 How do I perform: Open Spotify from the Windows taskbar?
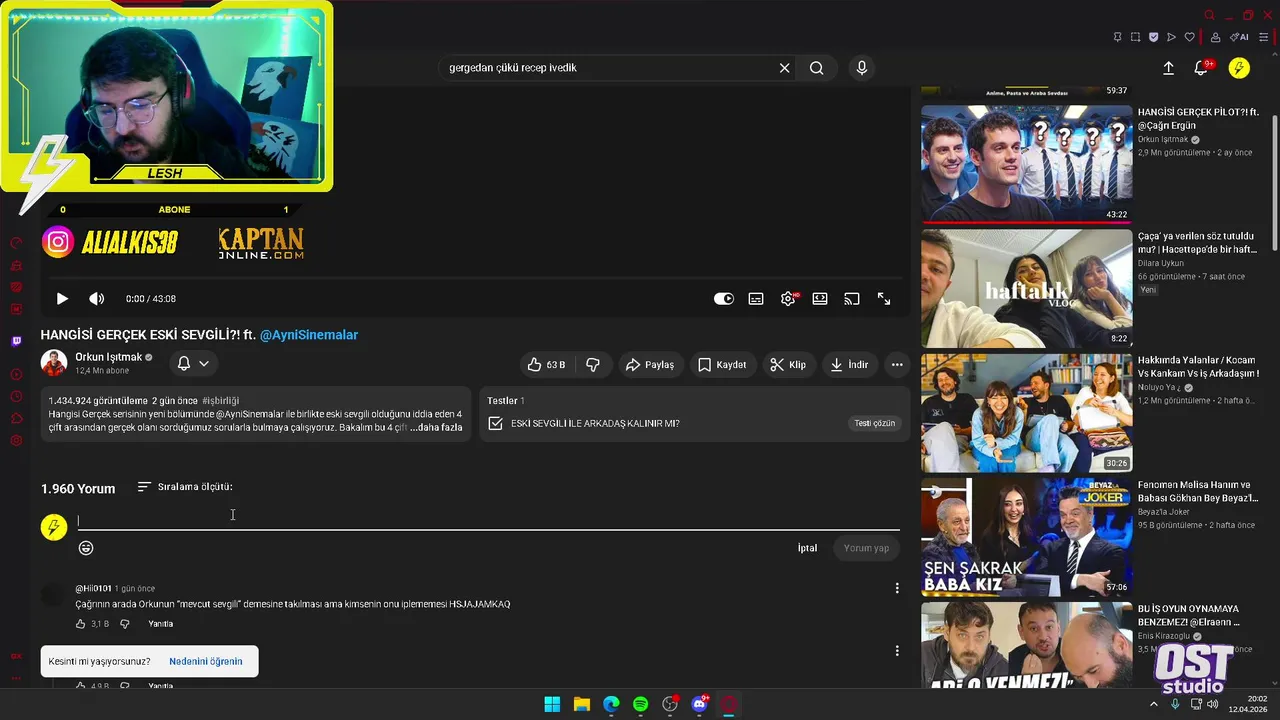(x=641, y=704)
